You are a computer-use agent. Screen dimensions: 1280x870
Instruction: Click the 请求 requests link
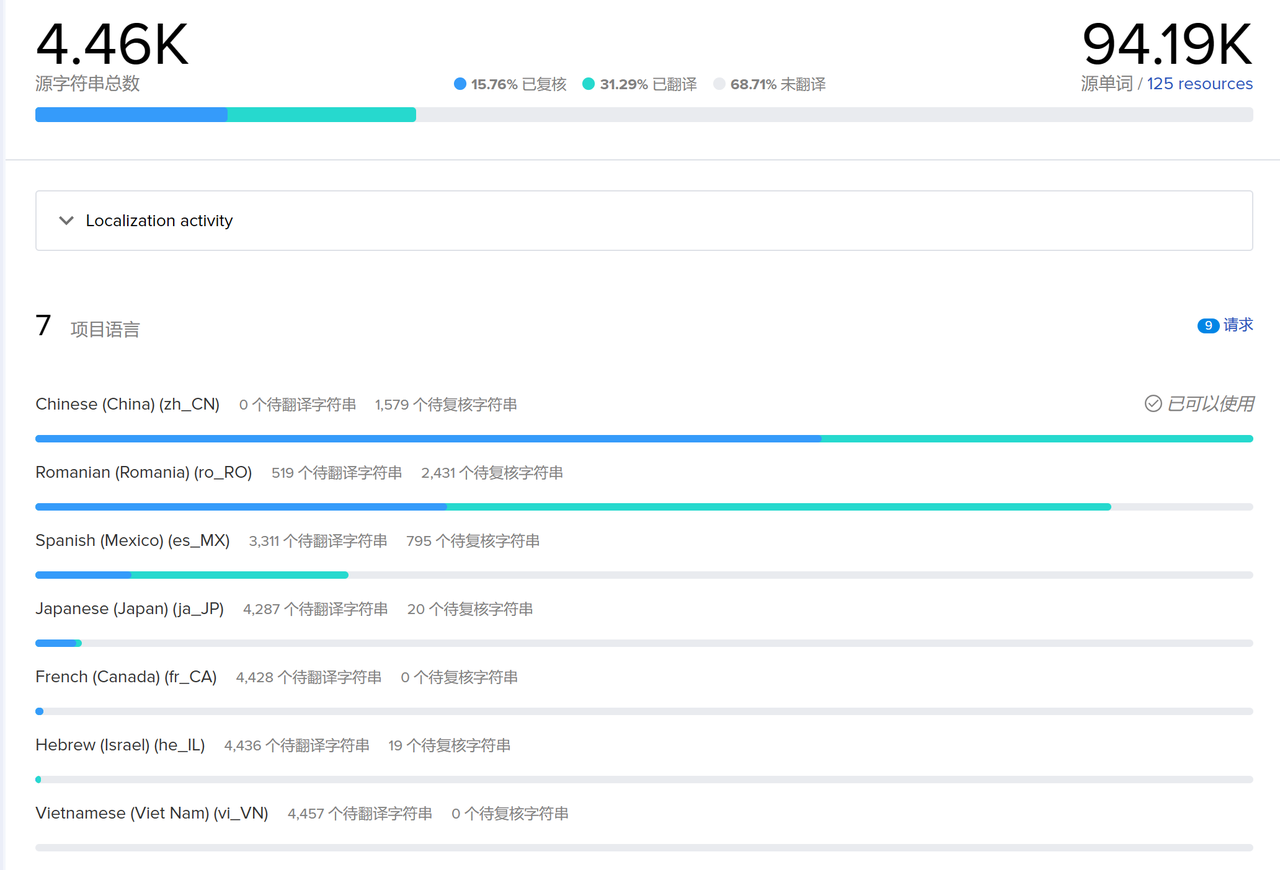pos(1238,325)
